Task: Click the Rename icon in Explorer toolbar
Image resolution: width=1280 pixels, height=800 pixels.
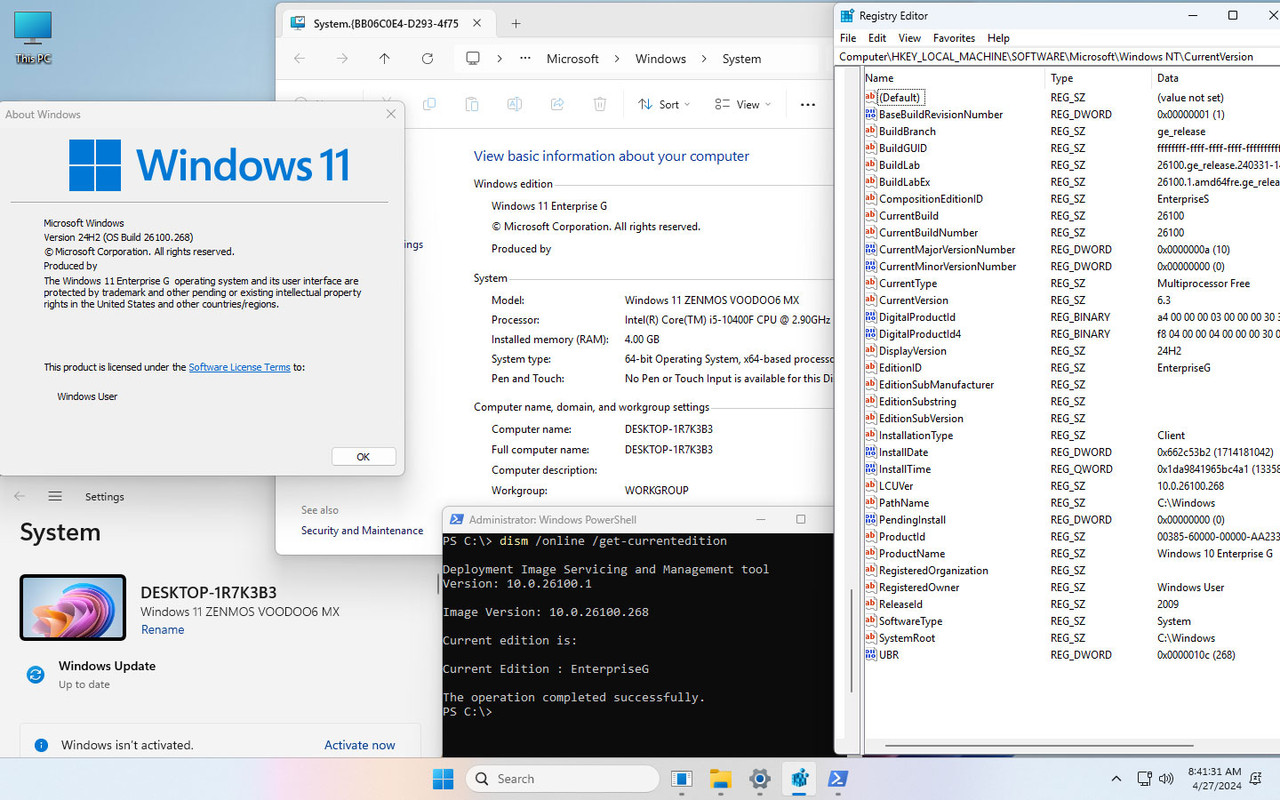Action: click(x=514, y=104)
